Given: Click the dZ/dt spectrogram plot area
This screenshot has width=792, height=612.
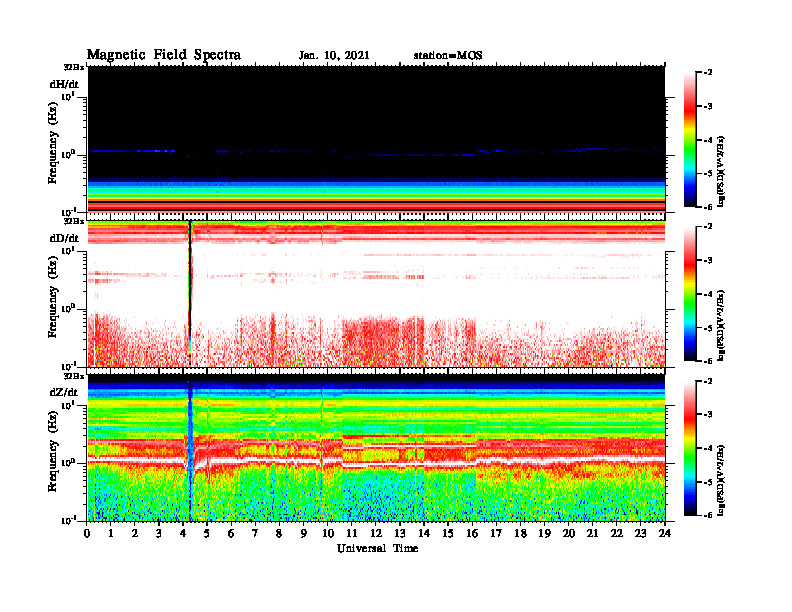Looking at the screenshot, I should pos(376,448).
